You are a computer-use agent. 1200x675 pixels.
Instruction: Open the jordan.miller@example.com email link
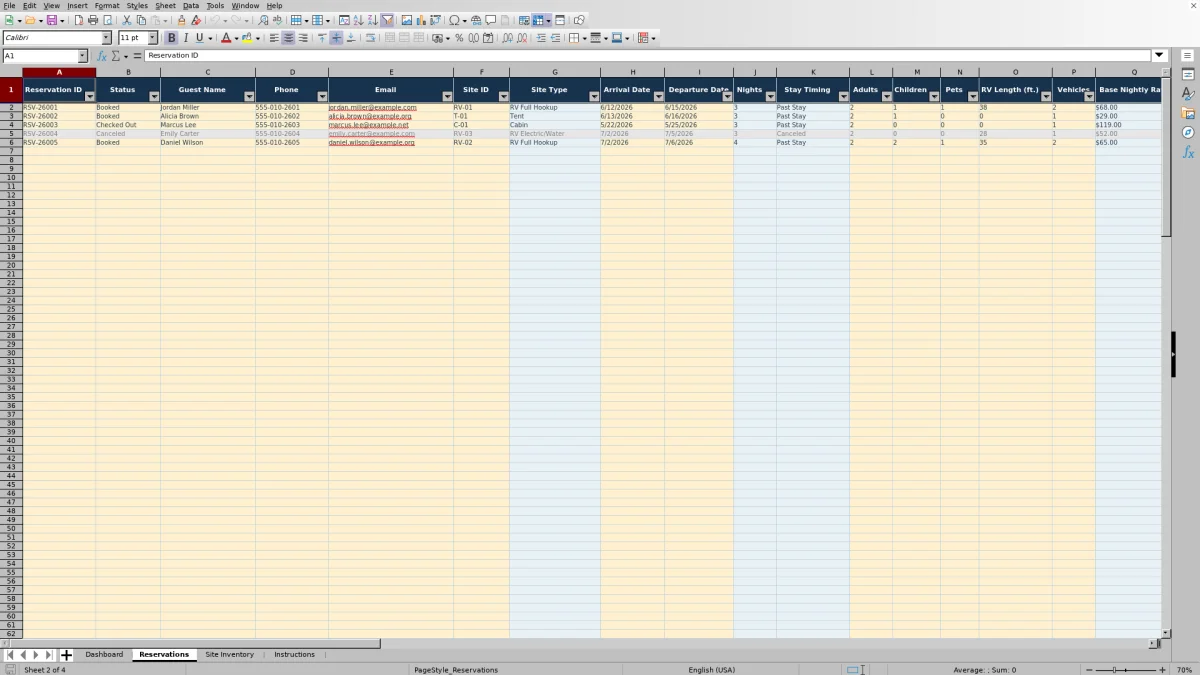[372, 107]
